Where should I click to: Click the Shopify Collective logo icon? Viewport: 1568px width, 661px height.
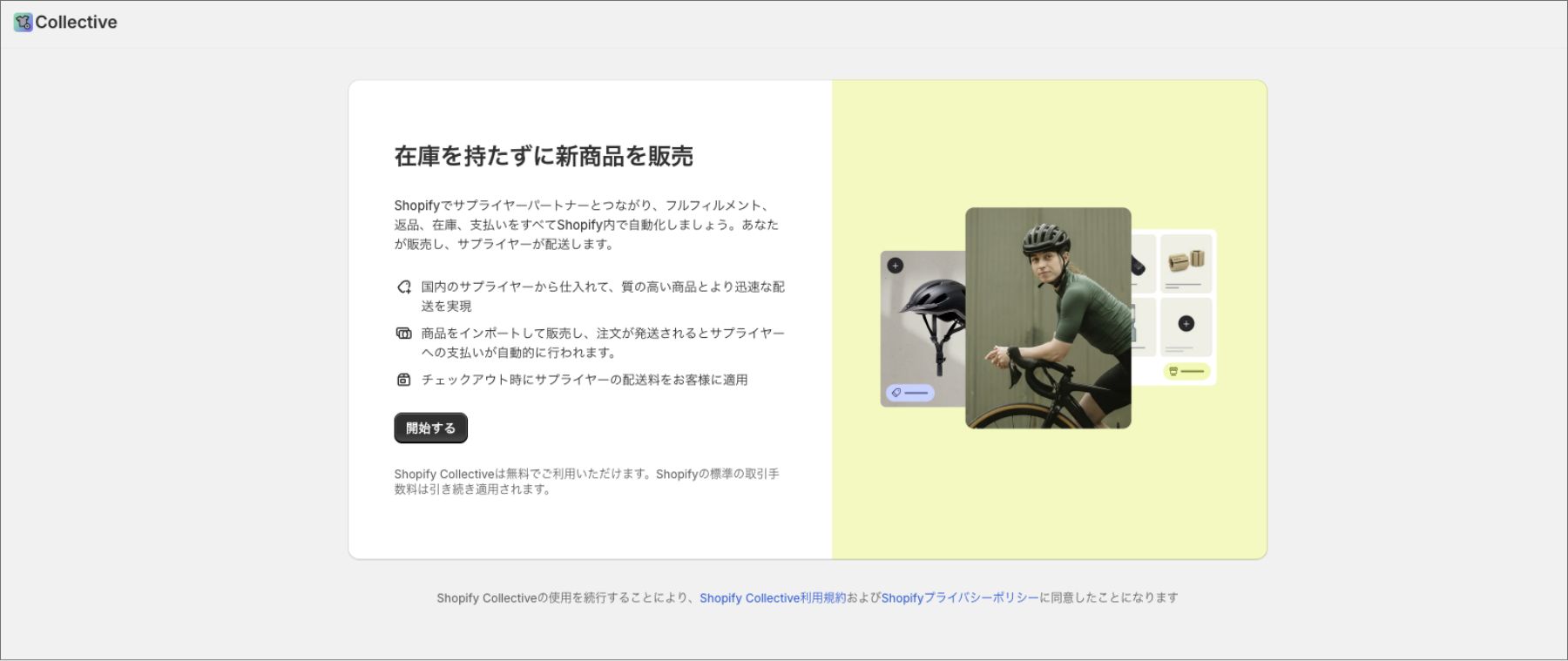point(23,23)
